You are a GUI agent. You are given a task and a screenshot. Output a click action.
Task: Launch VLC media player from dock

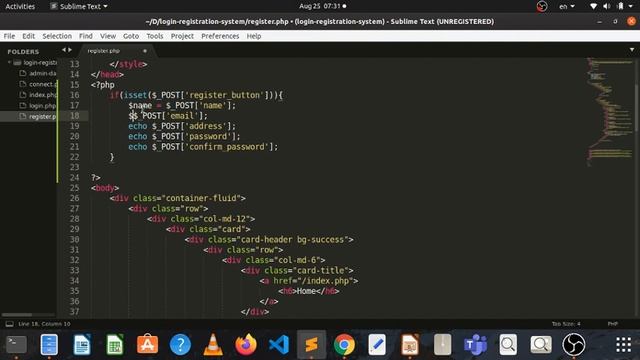(213, 344)
